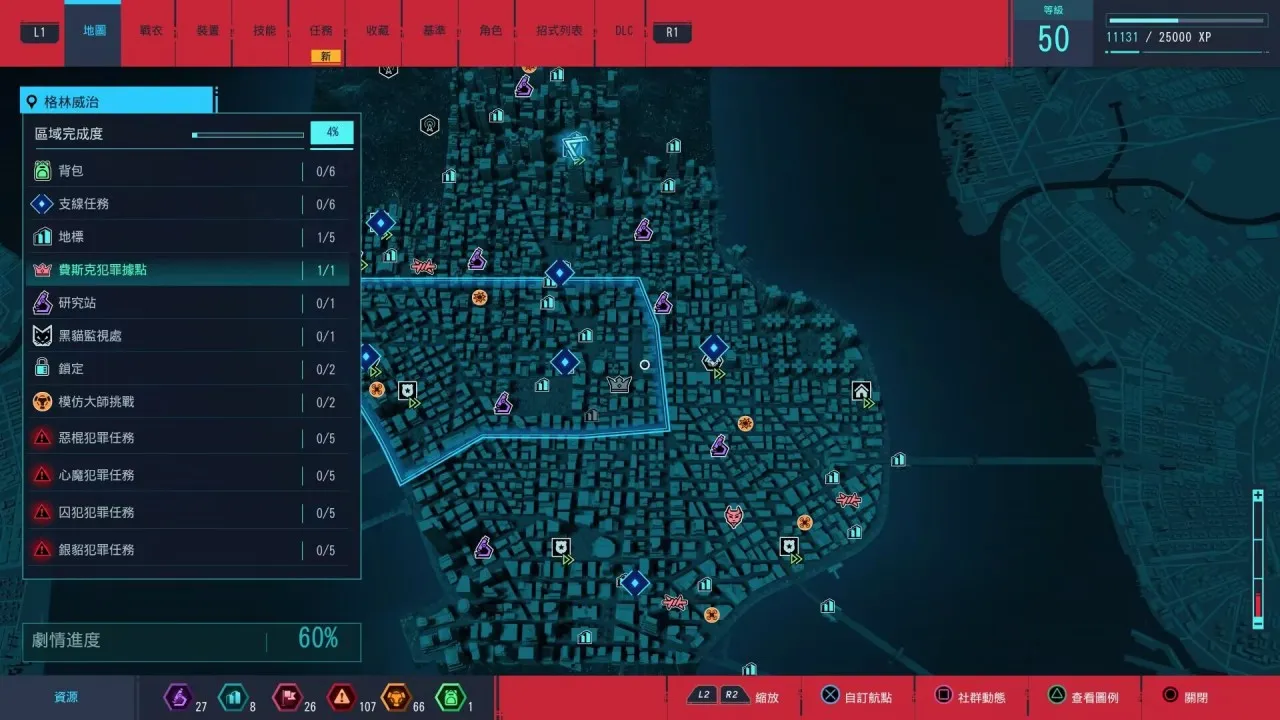1280x720 pixels.
Task: Select the 囚犯犯罪任務 row
Action: 186,512
